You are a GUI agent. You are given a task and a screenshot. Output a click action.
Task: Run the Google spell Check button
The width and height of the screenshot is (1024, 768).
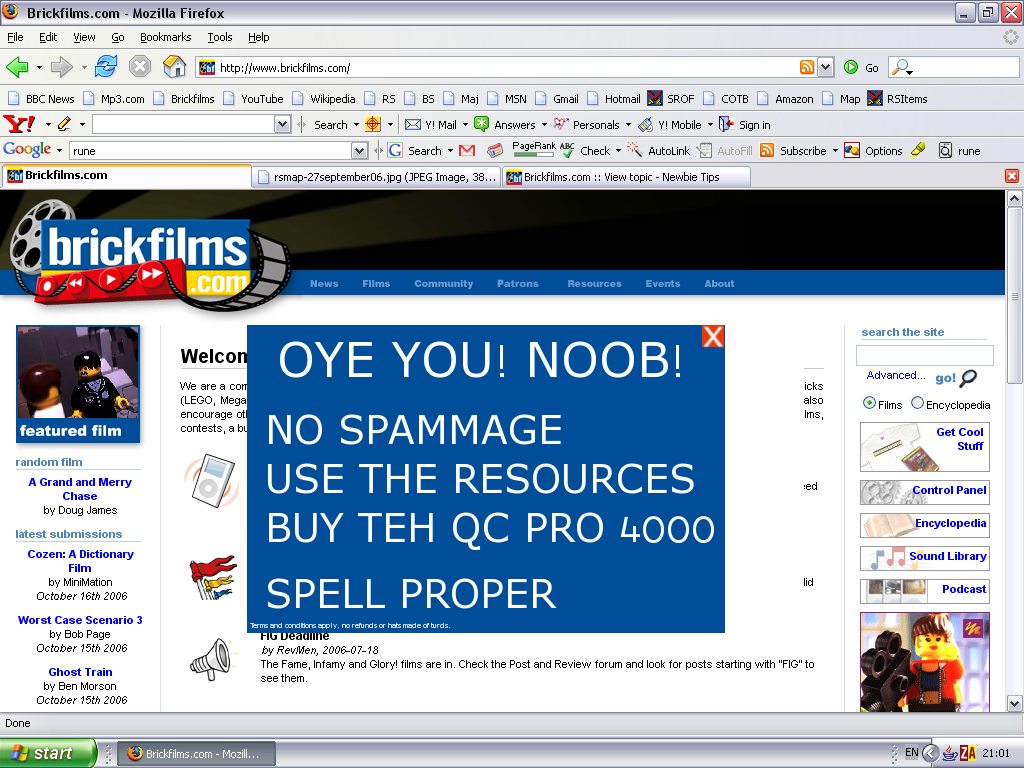[x=585, y=151]
